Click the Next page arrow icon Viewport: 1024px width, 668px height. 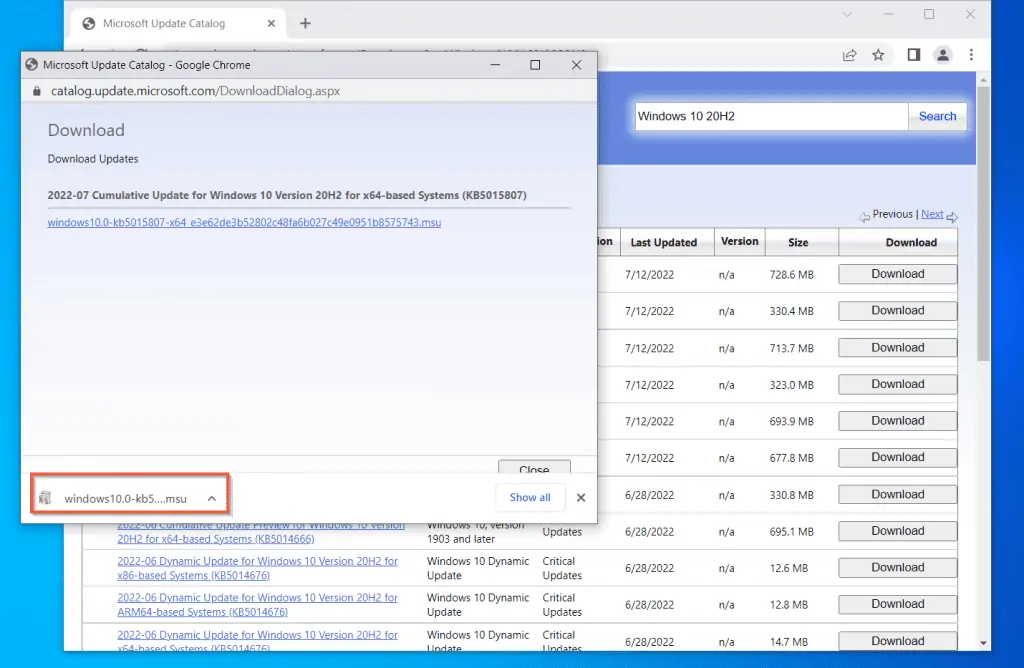coord(952,217)
